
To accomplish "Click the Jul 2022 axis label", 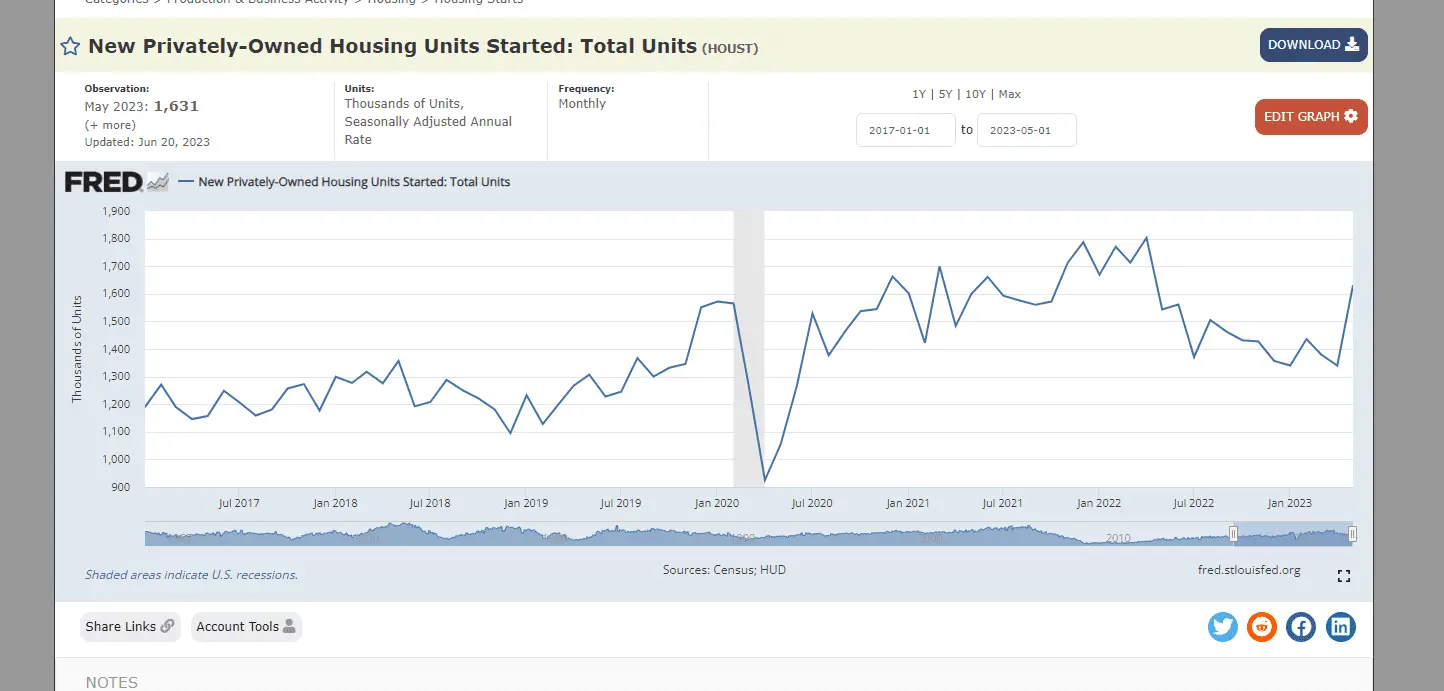I will pyautogui.click(x=1194, y=503).
